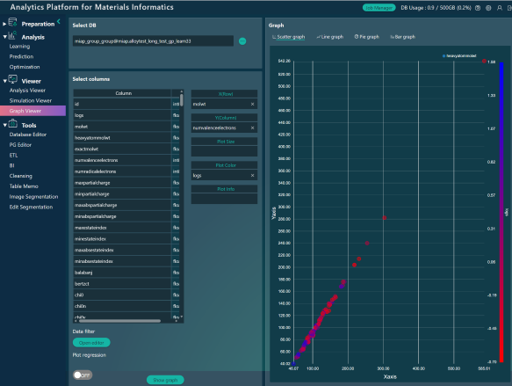This screenshot has width=512, height=386.
Task: Toggle the Plot regression switch
Action: point(82,375)
